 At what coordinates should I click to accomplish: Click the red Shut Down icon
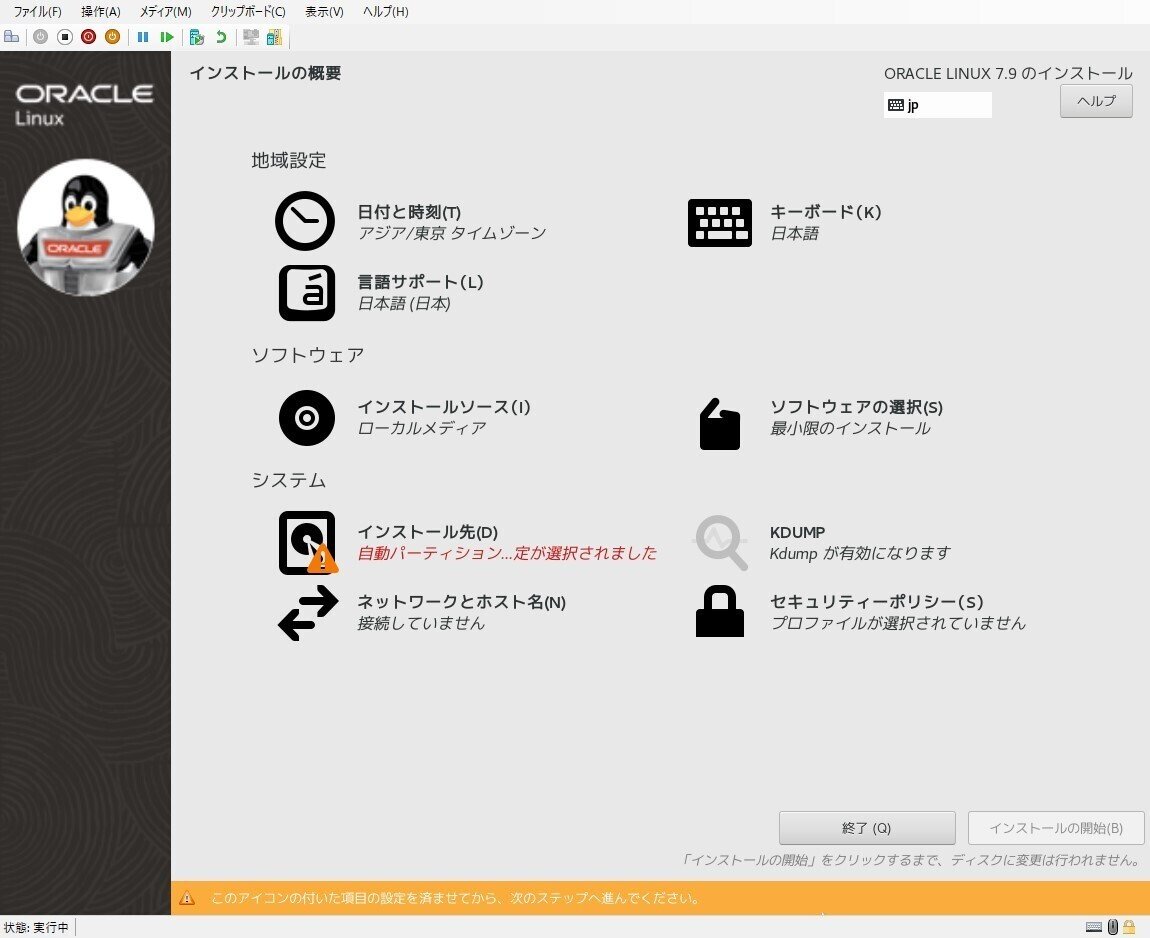point(89,37)
